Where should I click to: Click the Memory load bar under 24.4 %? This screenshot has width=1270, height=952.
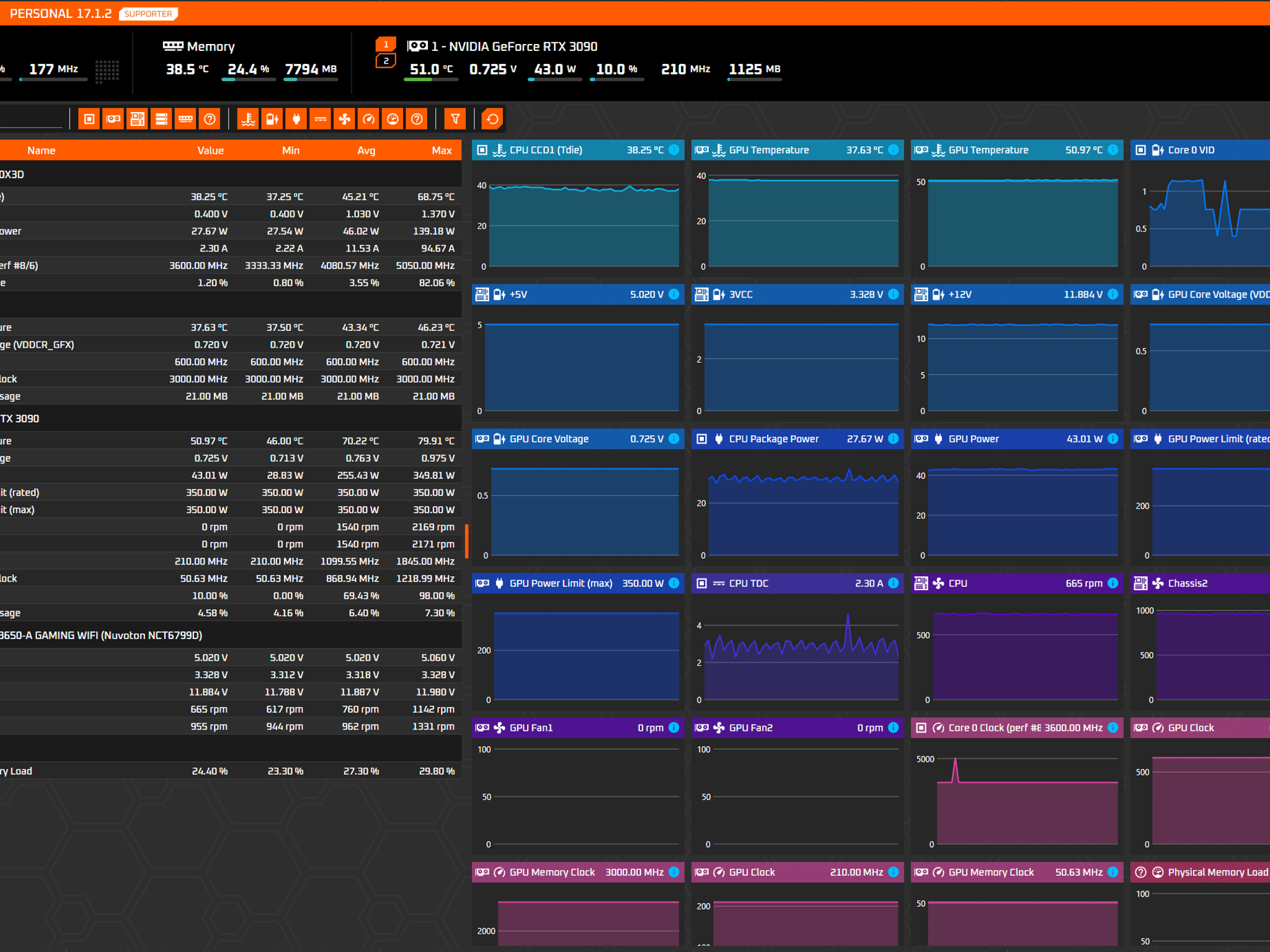click(x=249, y=80)
